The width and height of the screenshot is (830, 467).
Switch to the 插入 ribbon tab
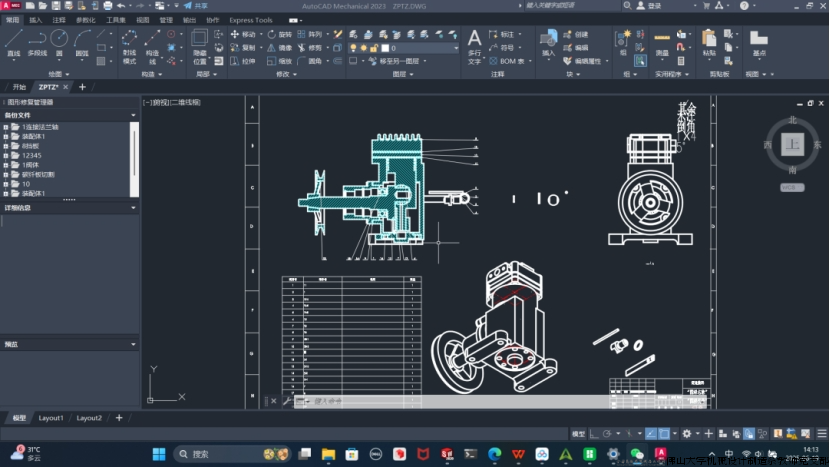pos(36,19)
